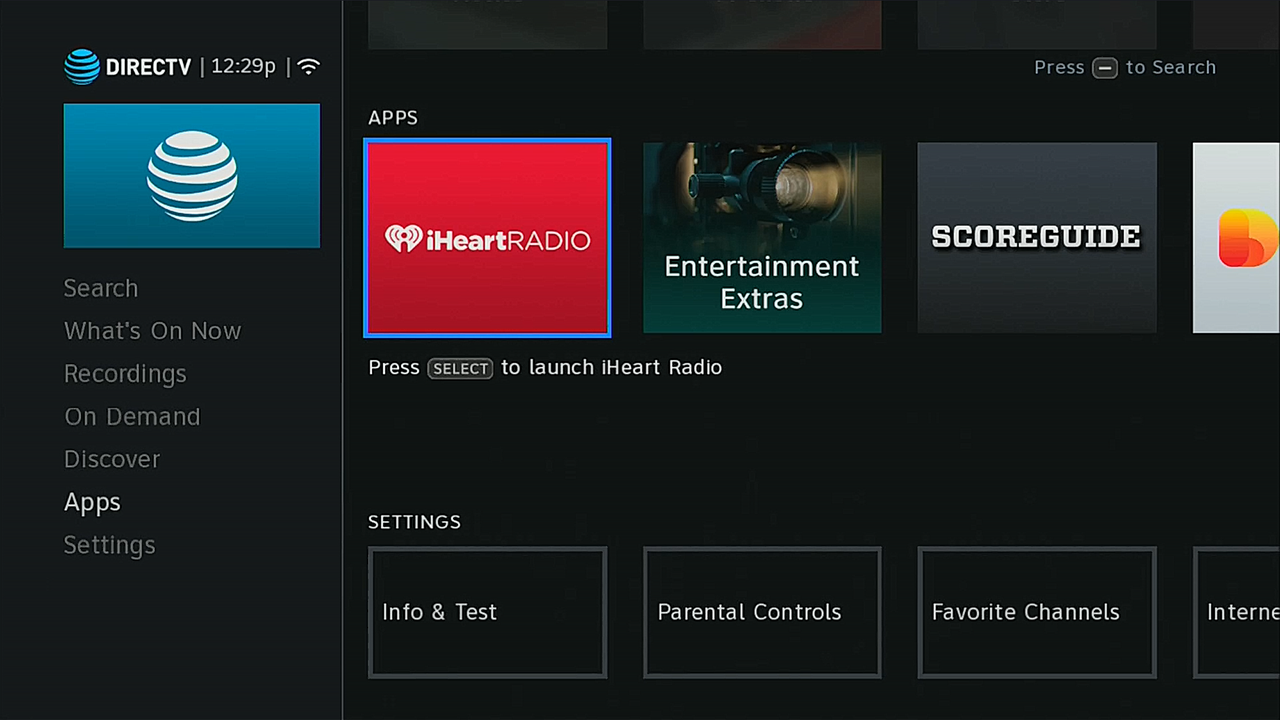Screen dimensions: 1280x720
Task: Open Parental Controls
Action: 762,612
